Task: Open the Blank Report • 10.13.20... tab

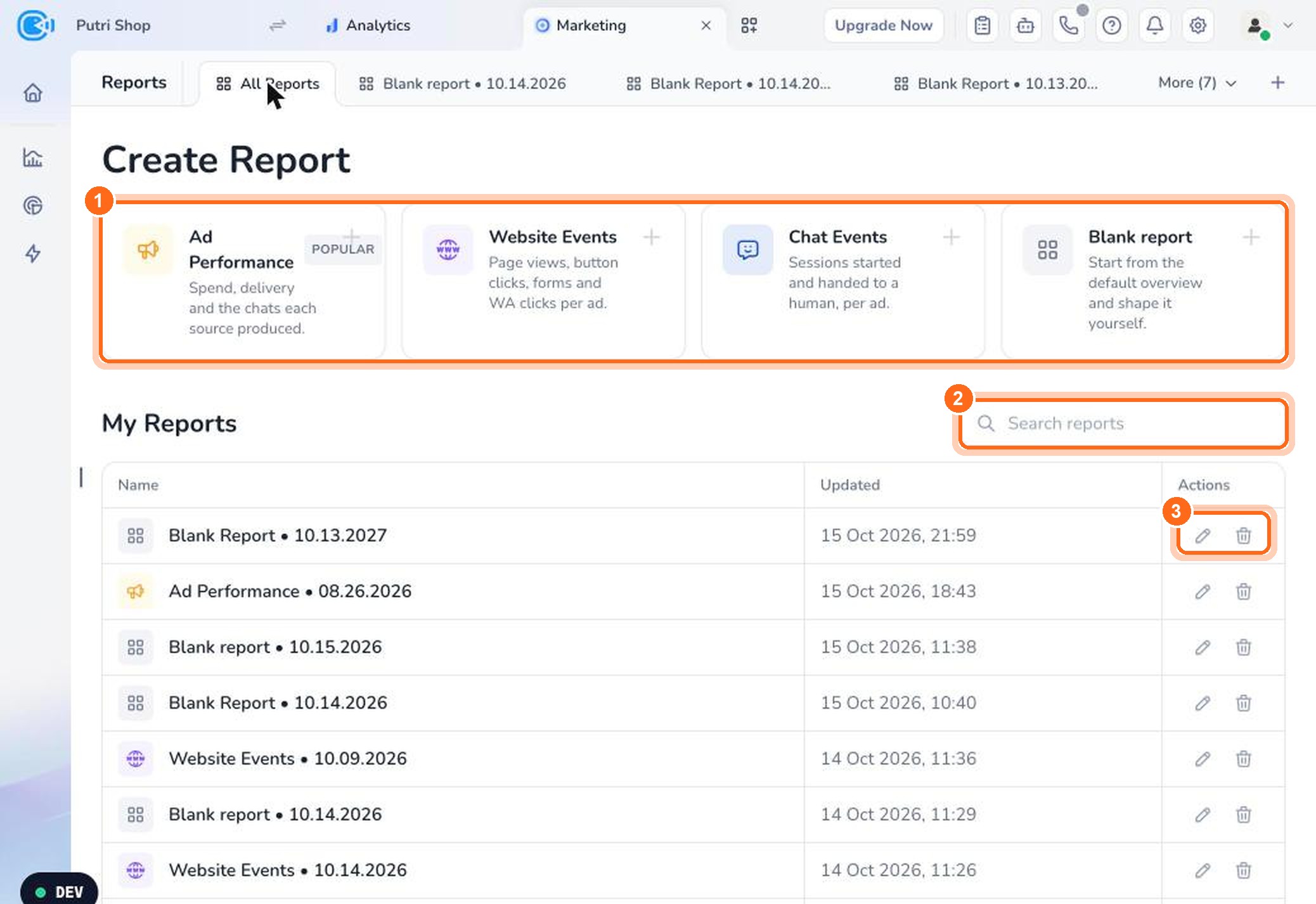Action: [996, 84]
